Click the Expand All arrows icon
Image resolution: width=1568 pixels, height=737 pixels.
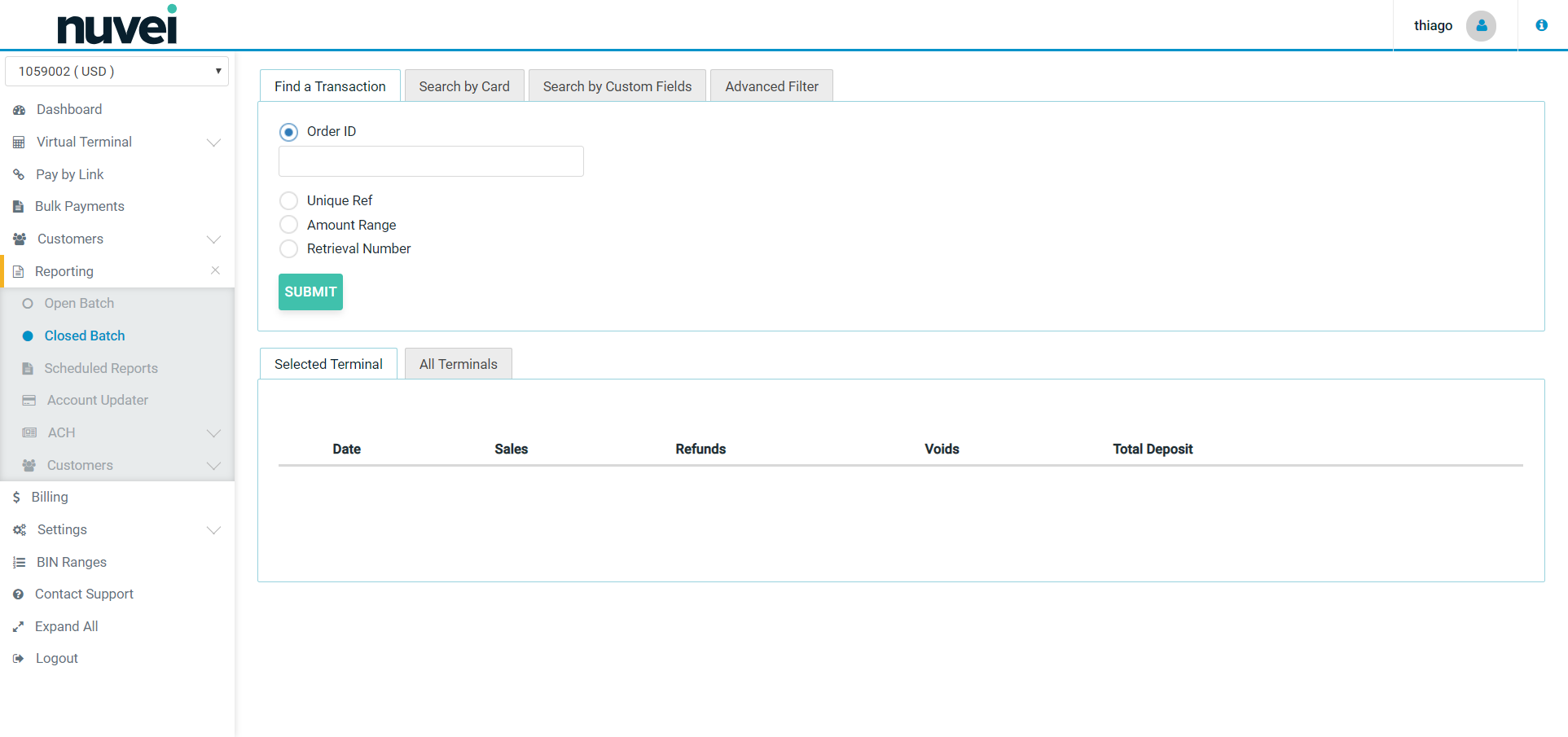click(x=19, y=626)
